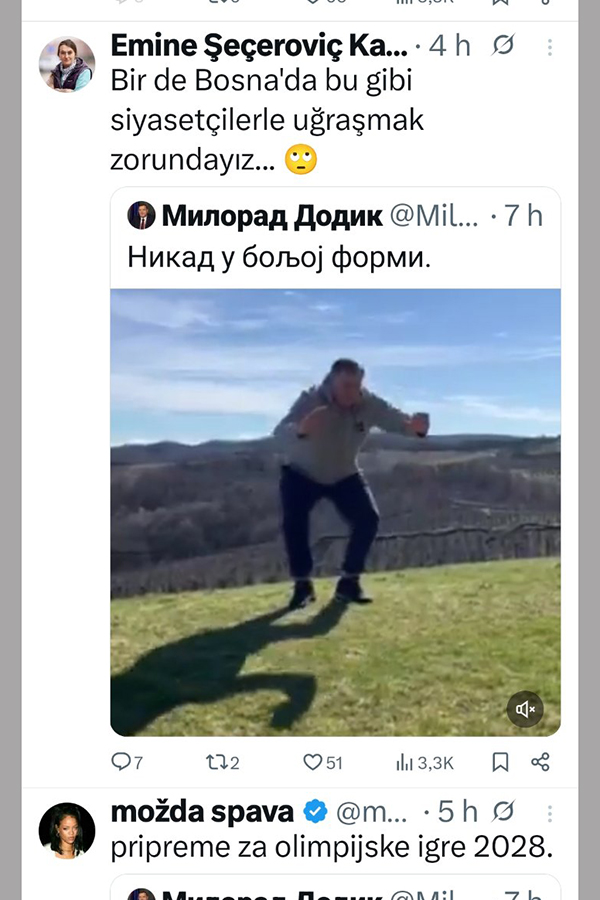This screenshot has width=600, height=900.
Task: Open the možda spava display name
Action: click(202, 812)
